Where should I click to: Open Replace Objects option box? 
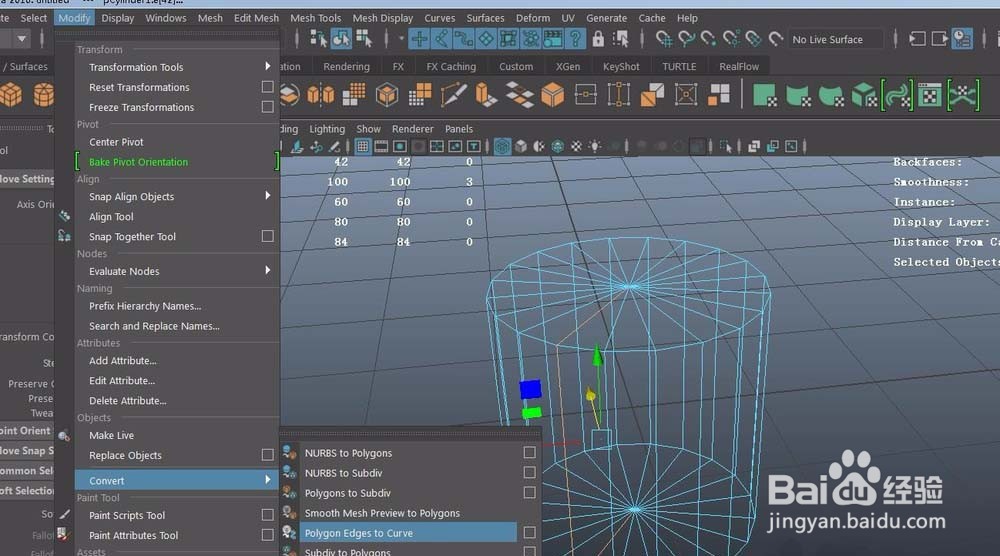point(268,455)
